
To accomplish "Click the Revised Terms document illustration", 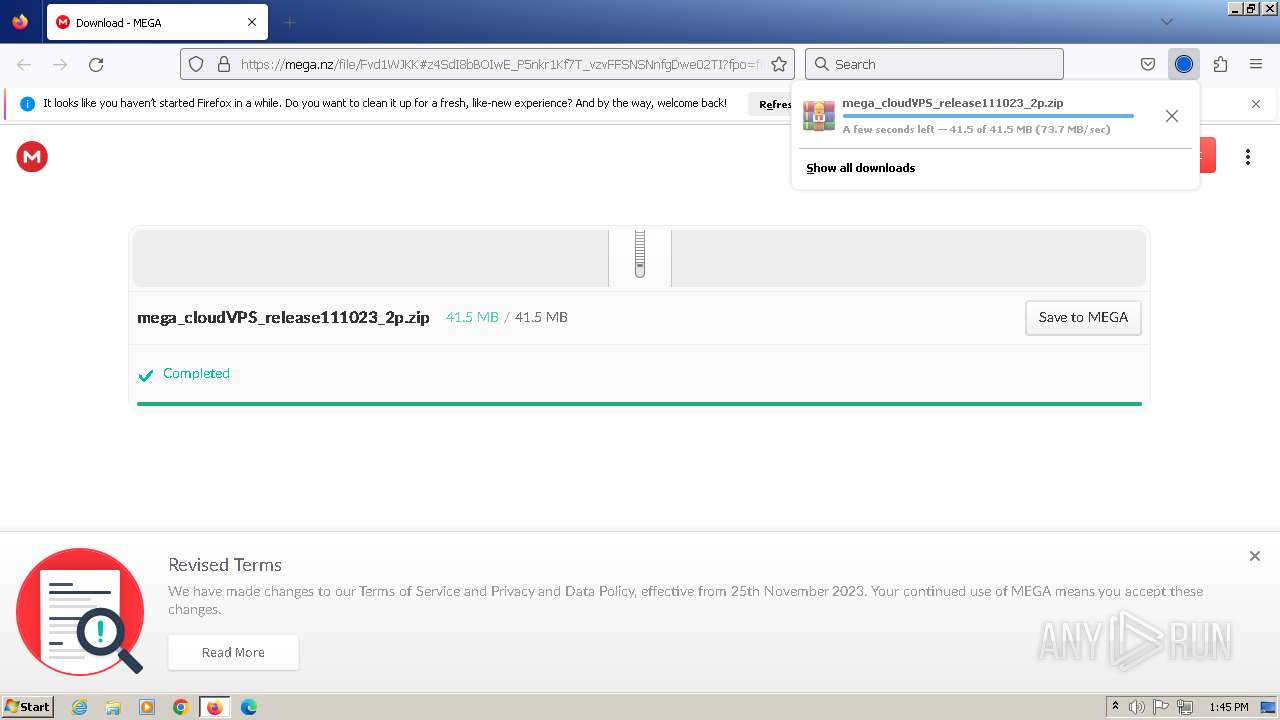I will click(80, 611).
